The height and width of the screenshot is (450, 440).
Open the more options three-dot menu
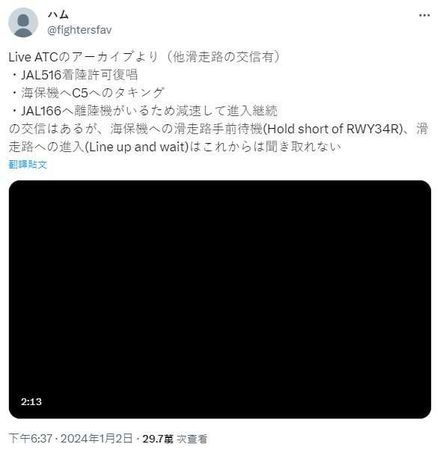tap(424, 15)
